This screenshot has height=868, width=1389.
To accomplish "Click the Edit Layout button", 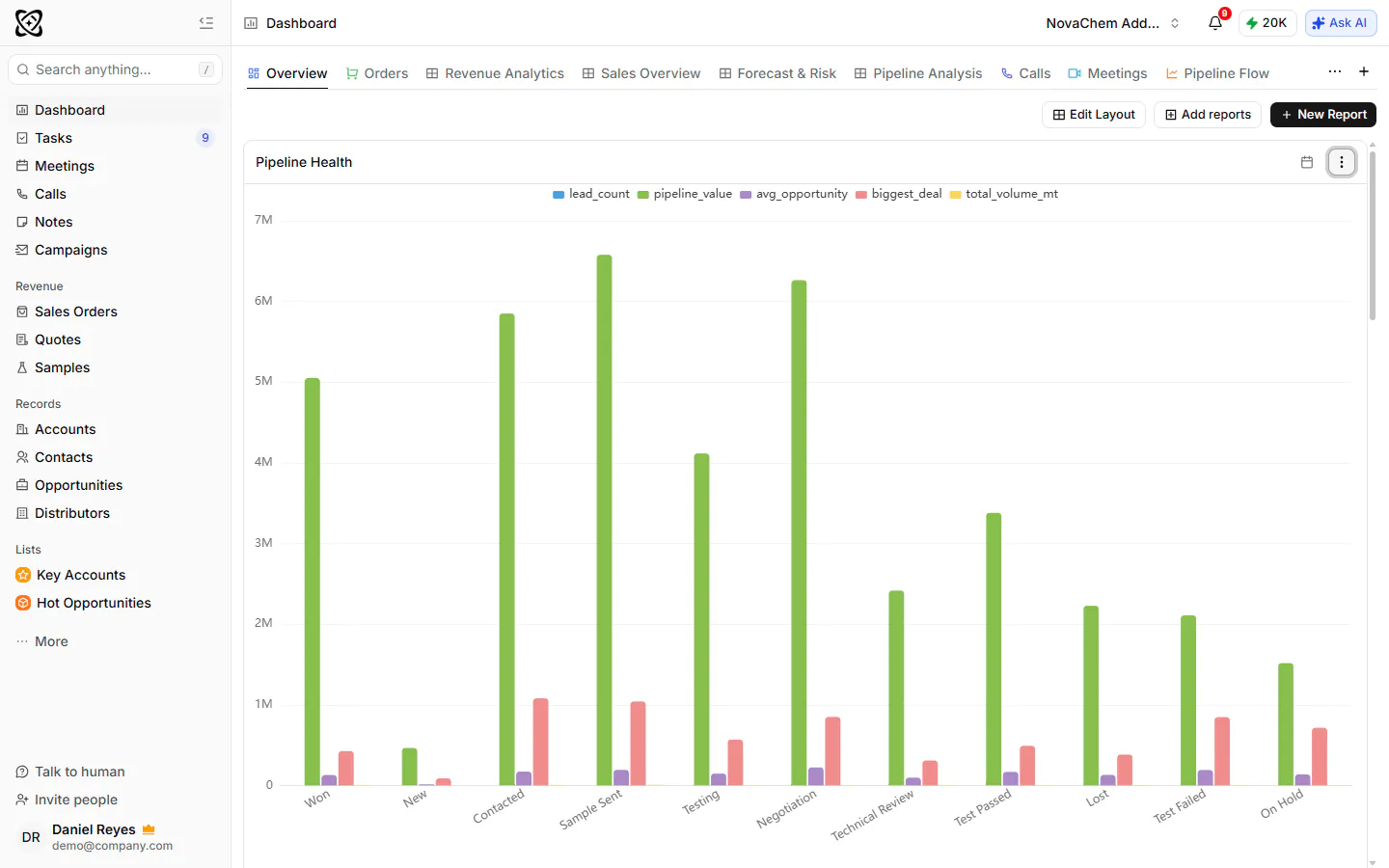I will click(x=1094, y=115).
